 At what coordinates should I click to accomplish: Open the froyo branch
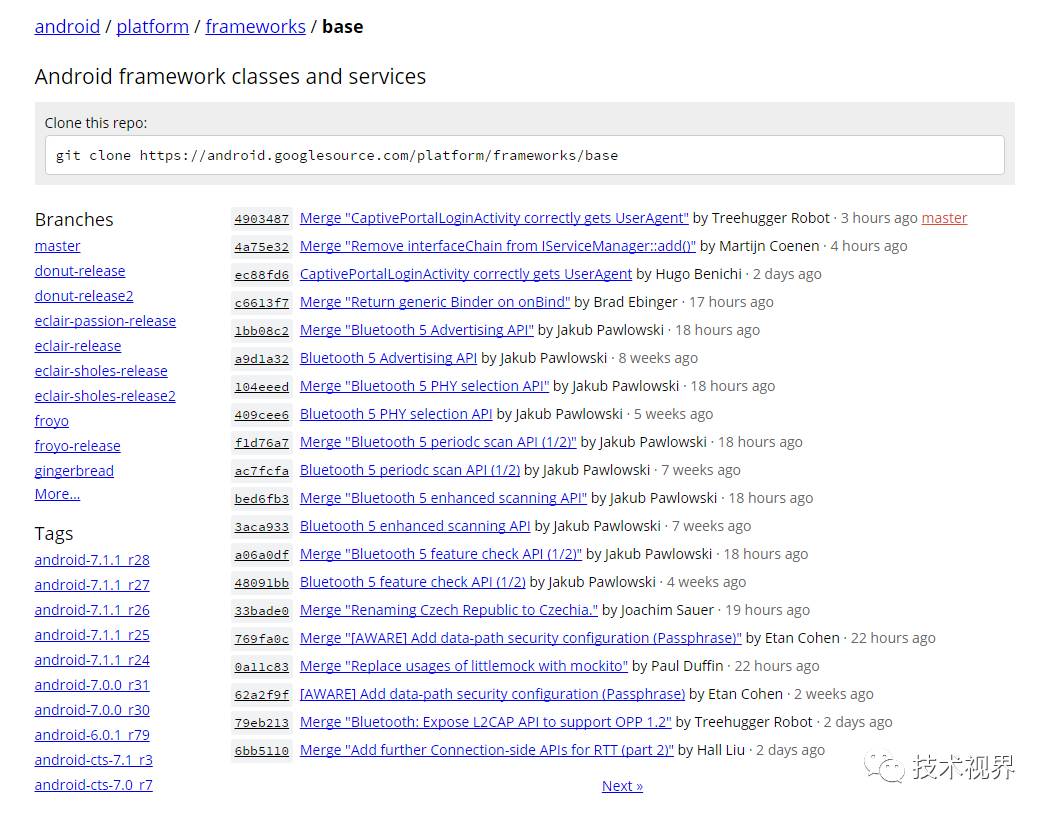52,421
